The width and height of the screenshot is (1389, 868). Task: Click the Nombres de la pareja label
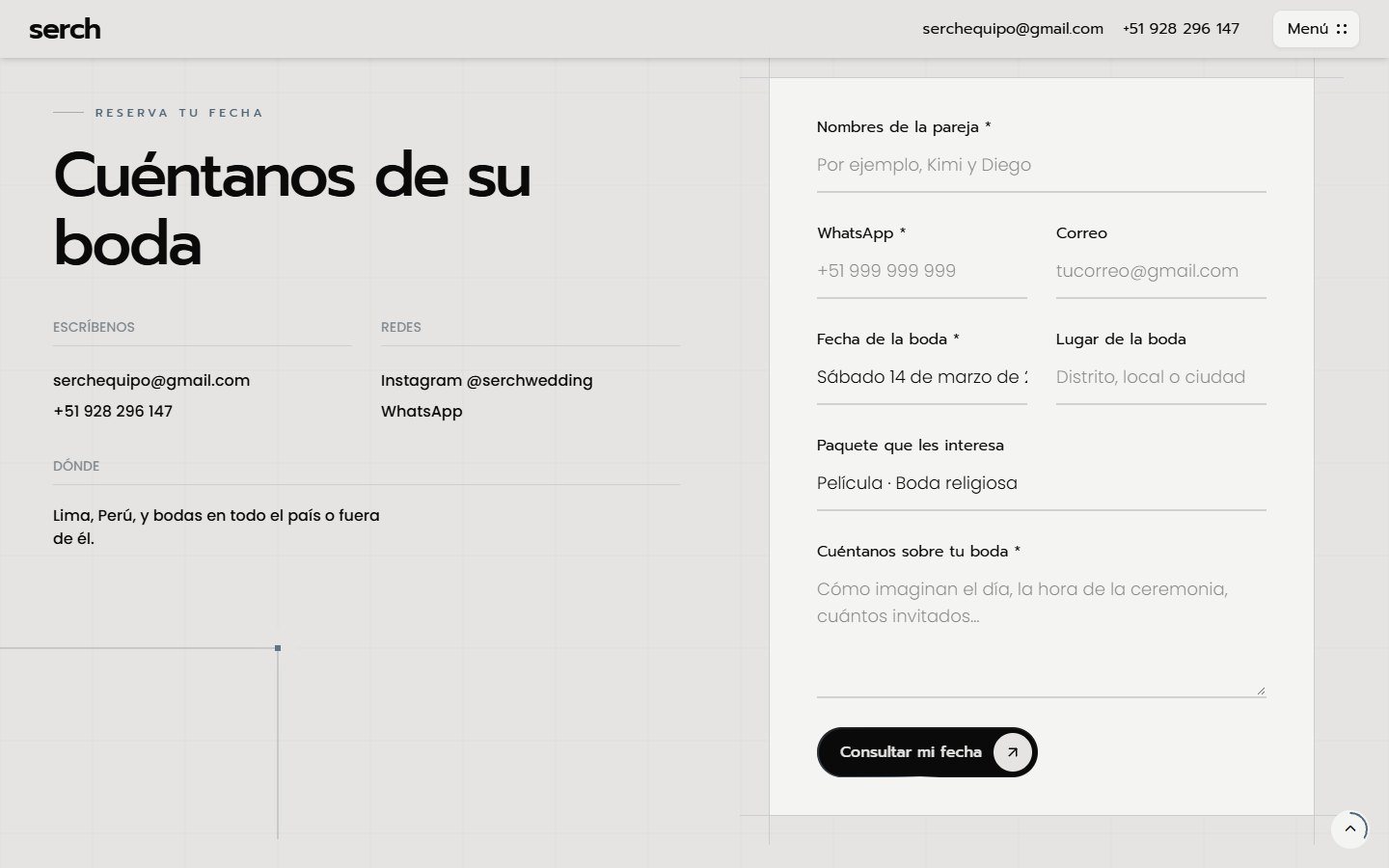pos(904,127)
